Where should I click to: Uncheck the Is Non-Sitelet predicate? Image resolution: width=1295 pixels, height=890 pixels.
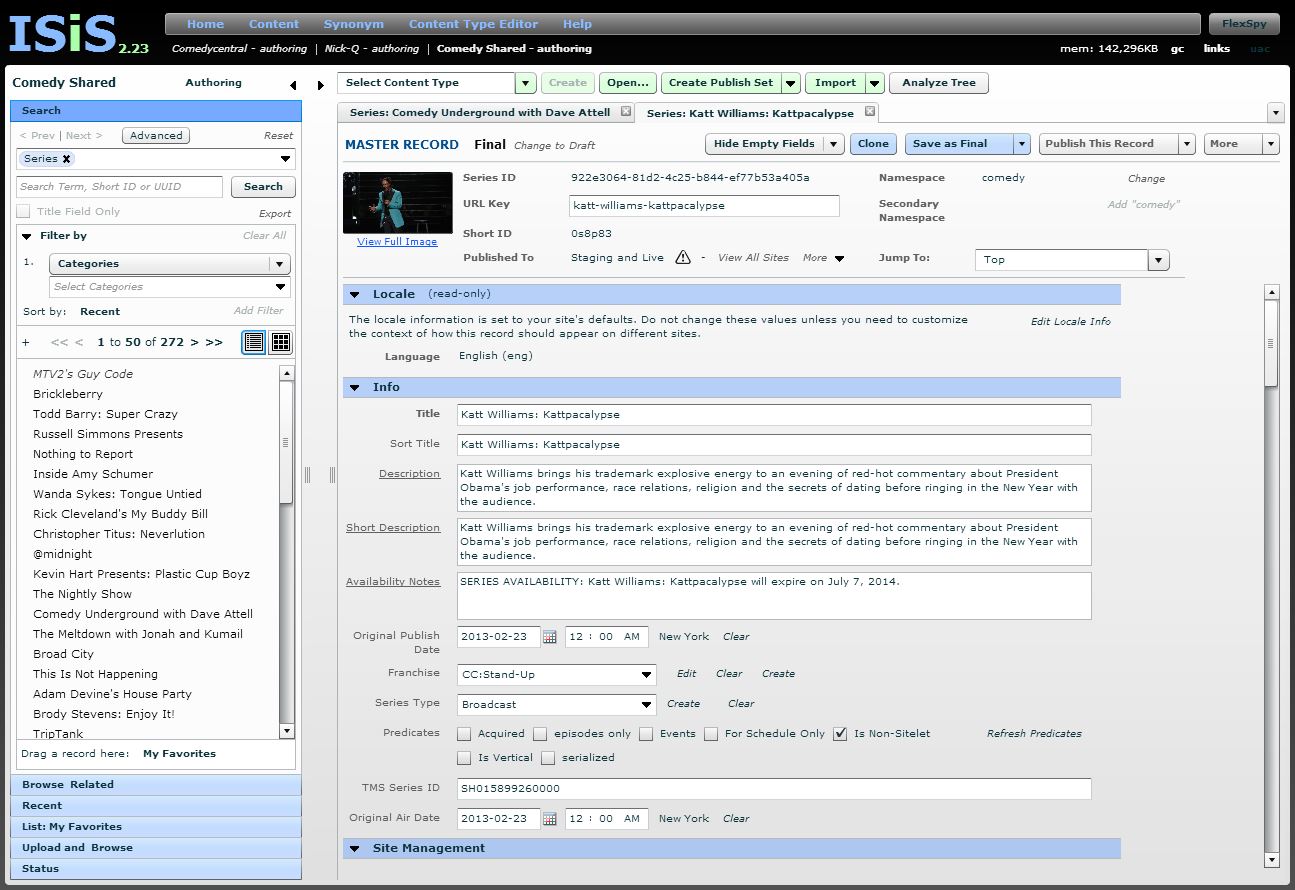tap(840, 734)
